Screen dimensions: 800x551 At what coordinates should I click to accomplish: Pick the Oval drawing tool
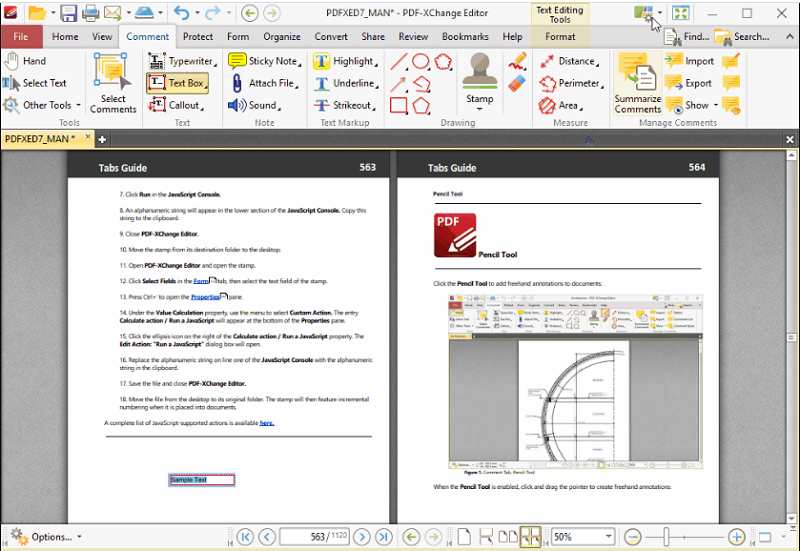[x=421, y=62]
